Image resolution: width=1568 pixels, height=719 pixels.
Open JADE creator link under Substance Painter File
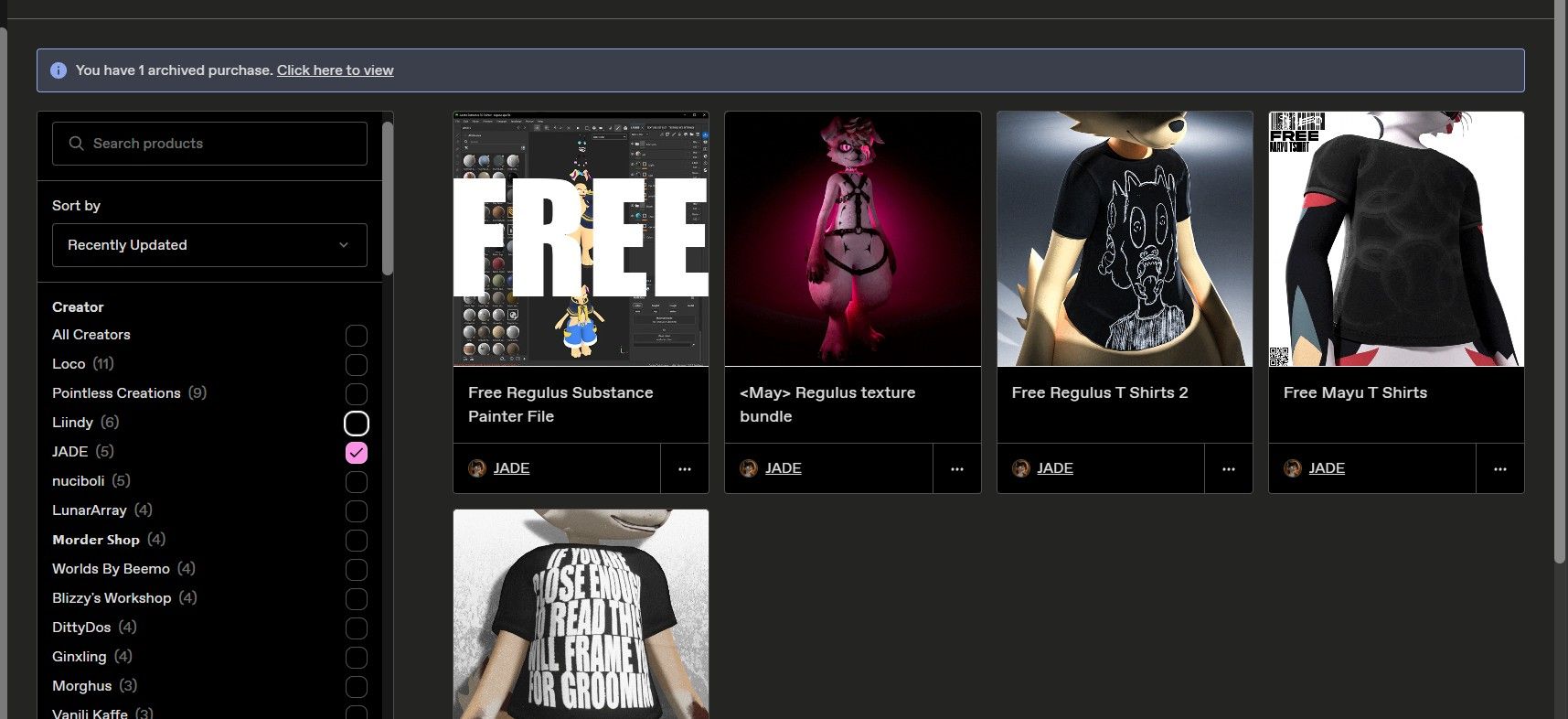click(x=511, y=468)
